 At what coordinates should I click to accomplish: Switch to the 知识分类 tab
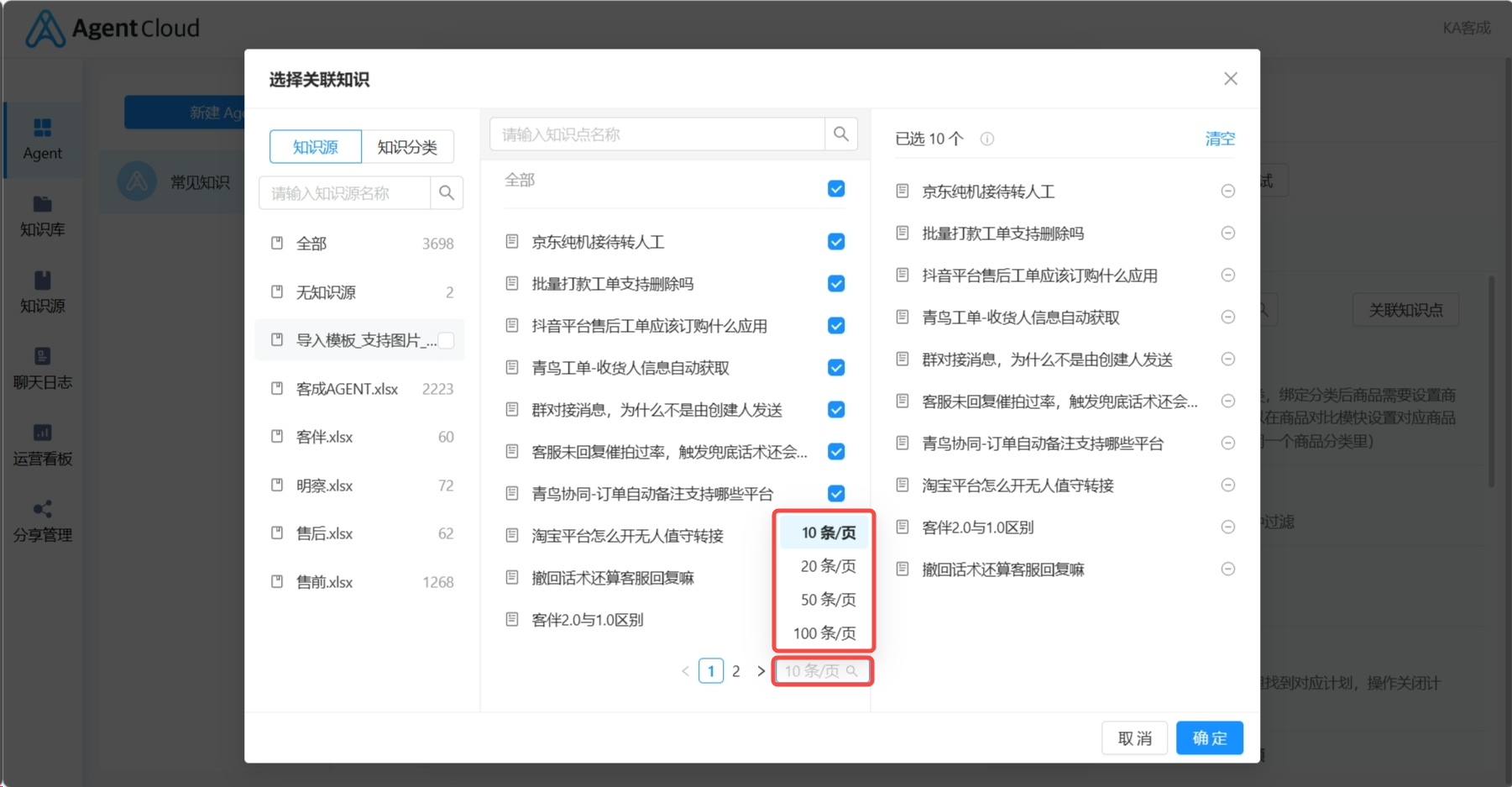pyautogui.click(x=407, y=147)
